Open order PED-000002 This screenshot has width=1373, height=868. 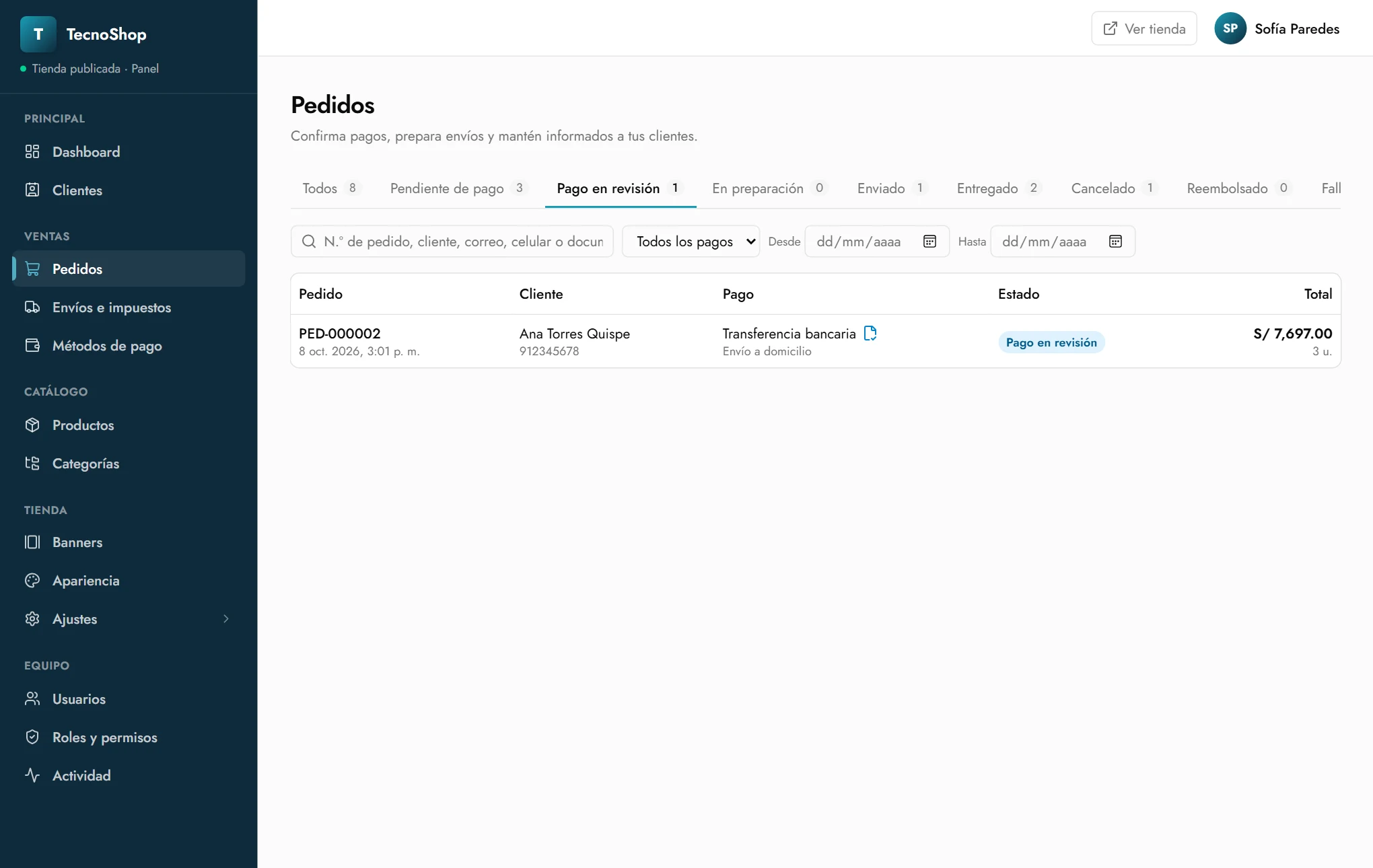coord(340,333)
